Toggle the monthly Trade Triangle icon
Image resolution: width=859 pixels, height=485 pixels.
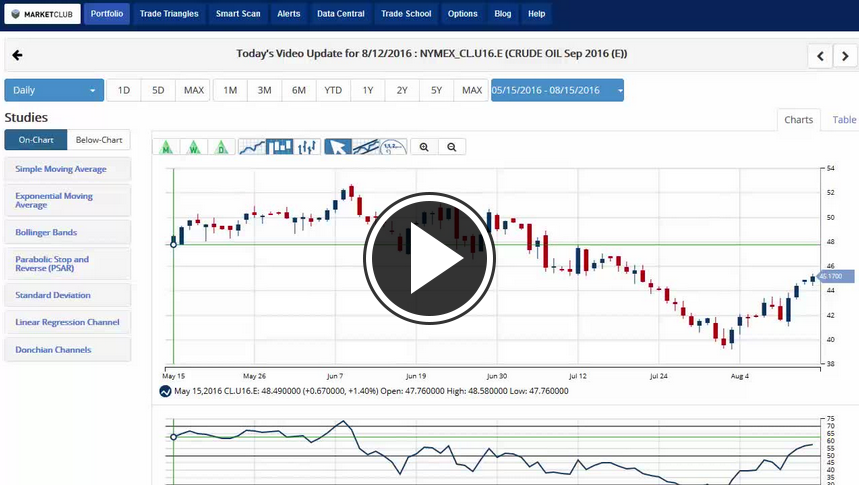click(166, 147)
